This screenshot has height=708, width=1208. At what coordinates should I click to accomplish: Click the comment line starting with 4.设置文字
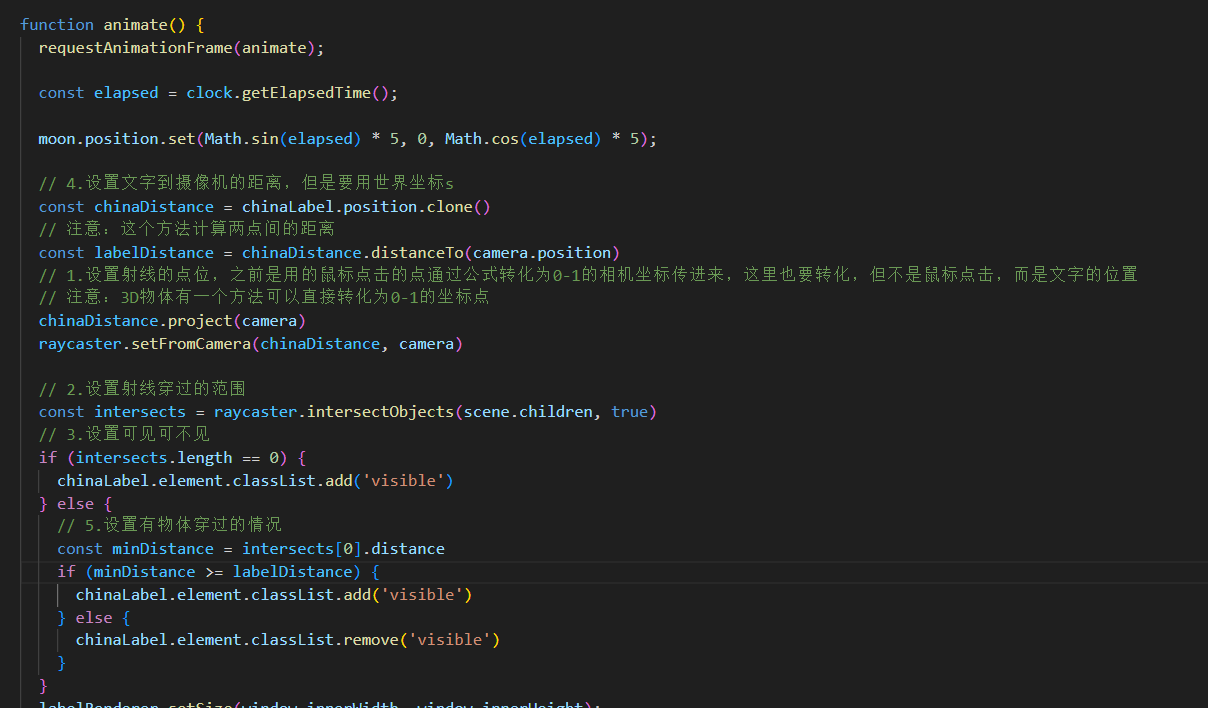[246, 184]
